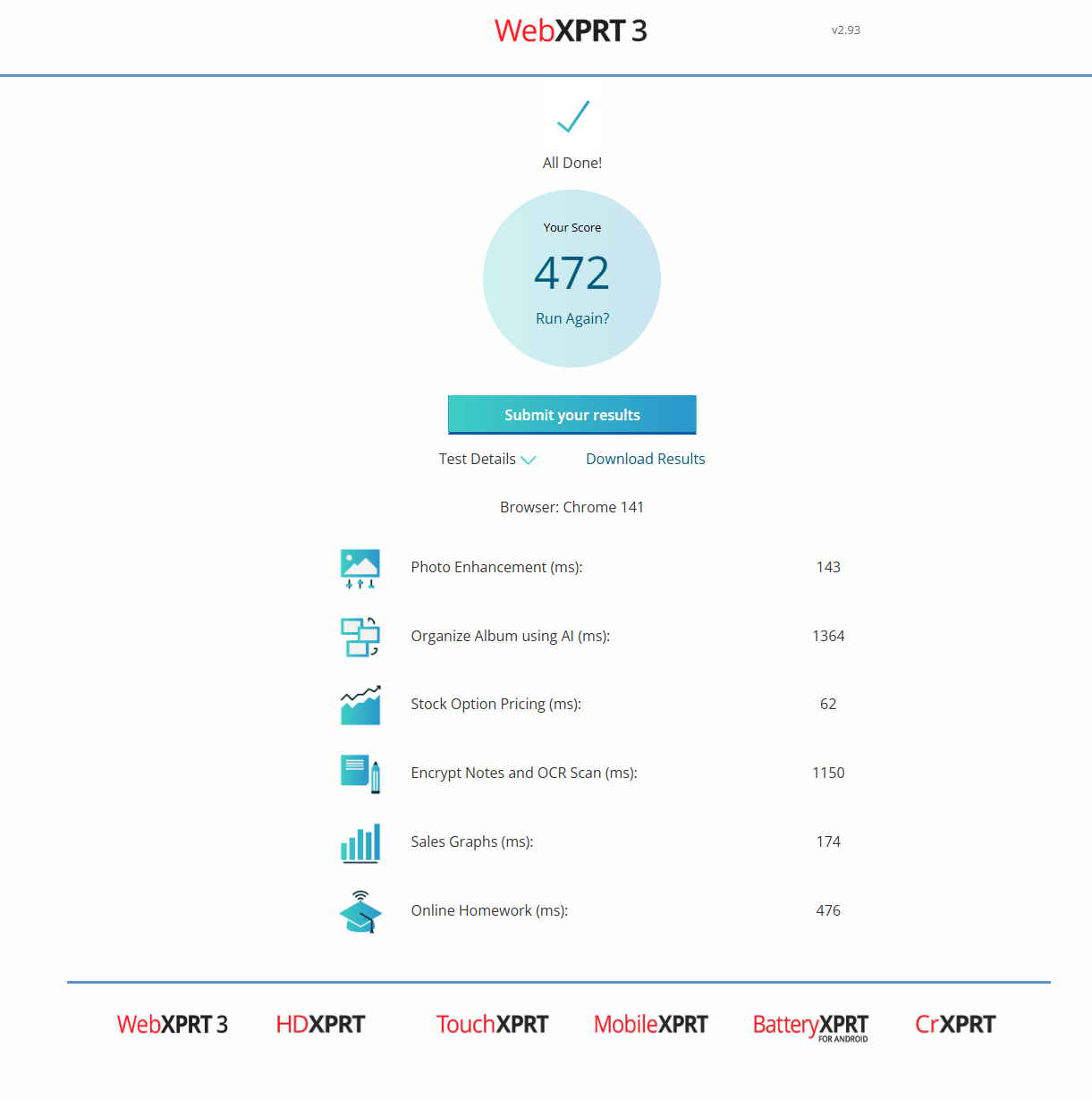This screenshot has width=1092, height=1099.
Task: Click the Sales Graphs (ms) label
Action: (x=472, y=841)
